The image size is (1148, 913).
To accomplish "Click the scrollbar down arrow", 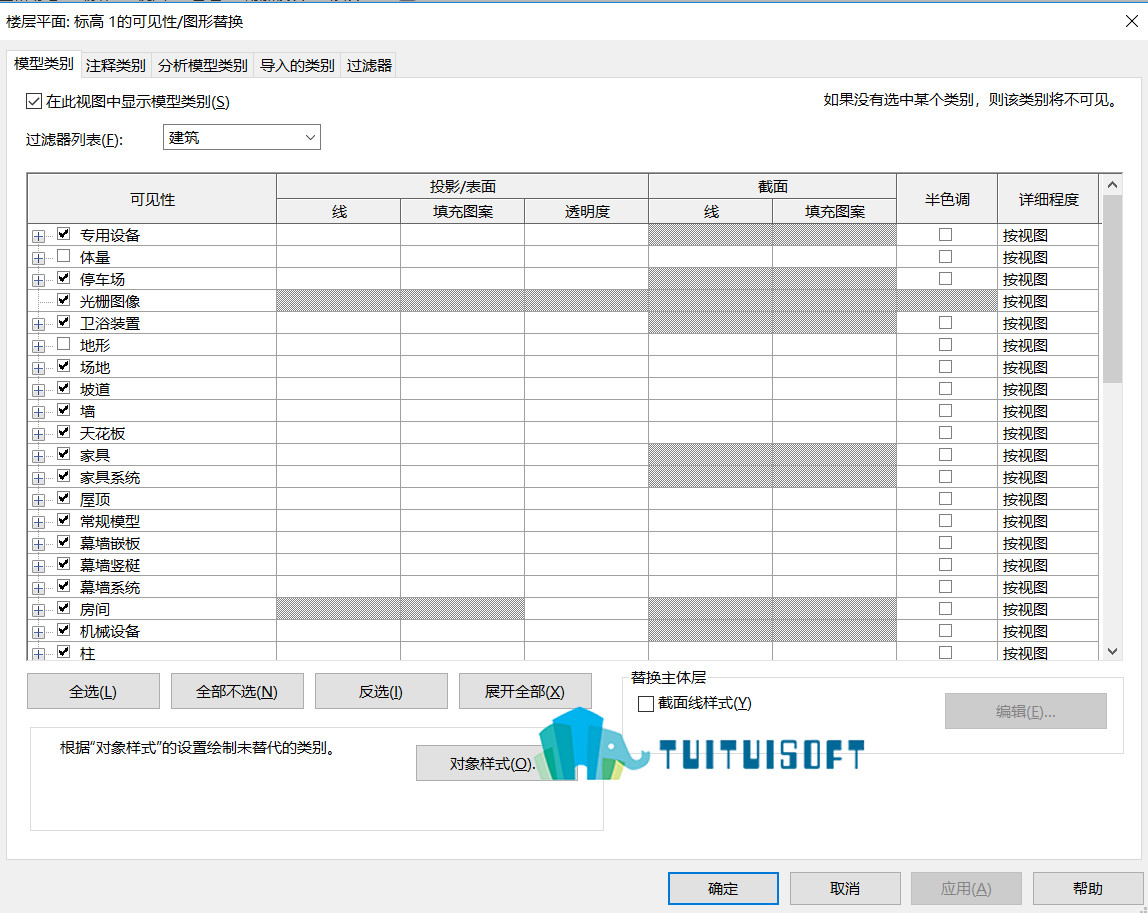I will pyautogui.click(x=1112, y=651).
